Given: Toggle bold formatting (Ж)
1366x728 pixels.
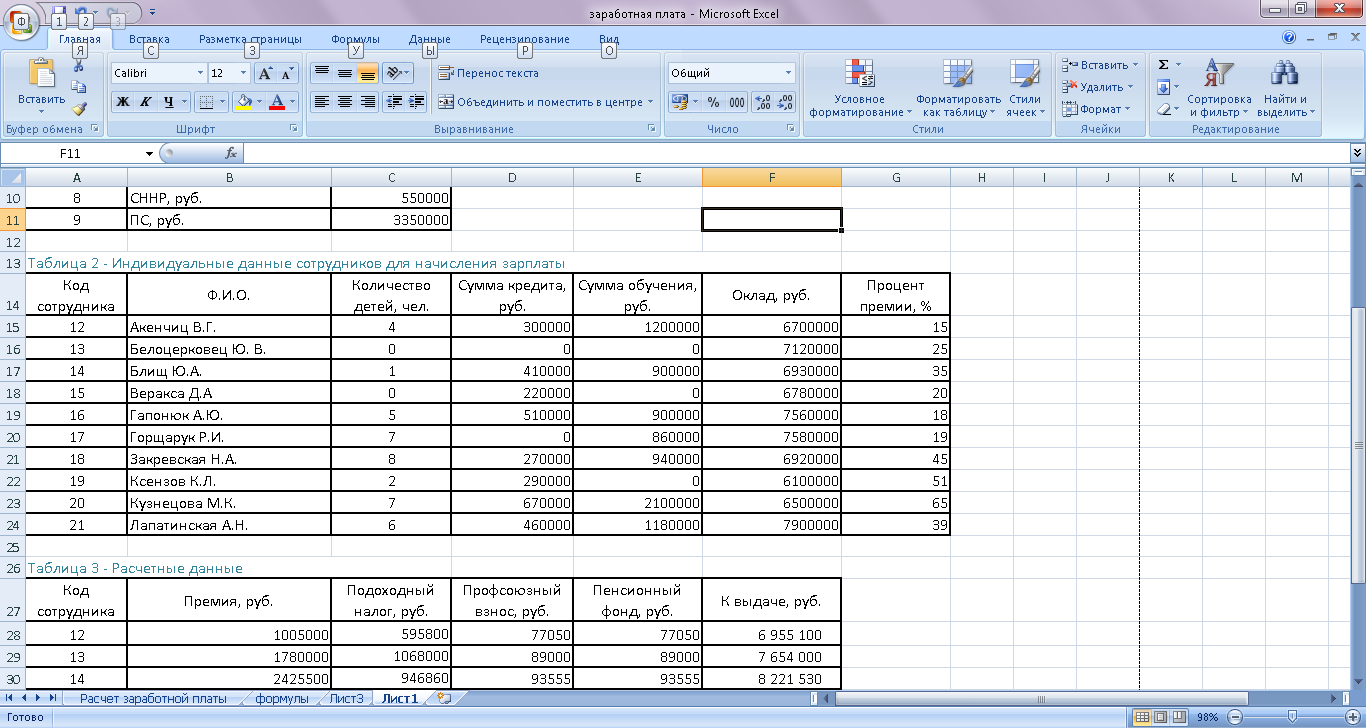Looking at the screenshot, I should [122, 102].
